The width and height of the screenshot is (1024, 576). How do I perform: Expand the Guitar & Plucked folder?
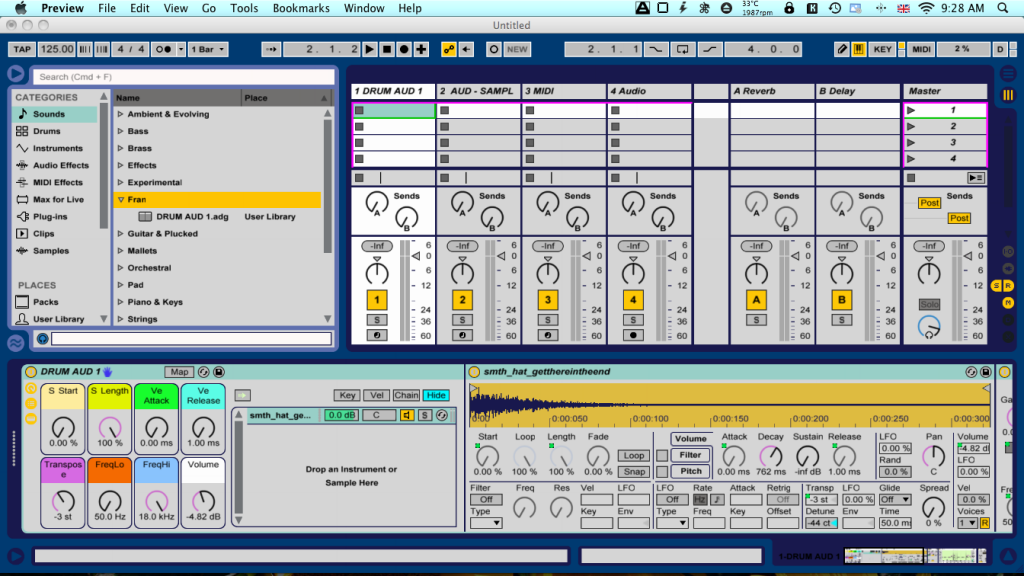pyautogui.click(x=120, y=233)
